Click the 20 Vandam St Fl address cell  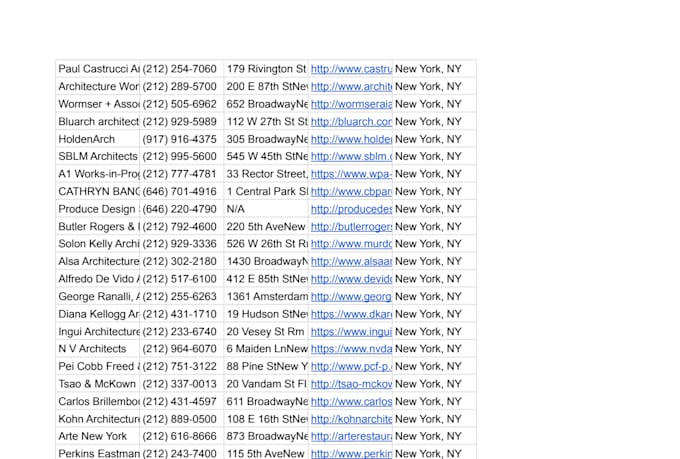266,384
